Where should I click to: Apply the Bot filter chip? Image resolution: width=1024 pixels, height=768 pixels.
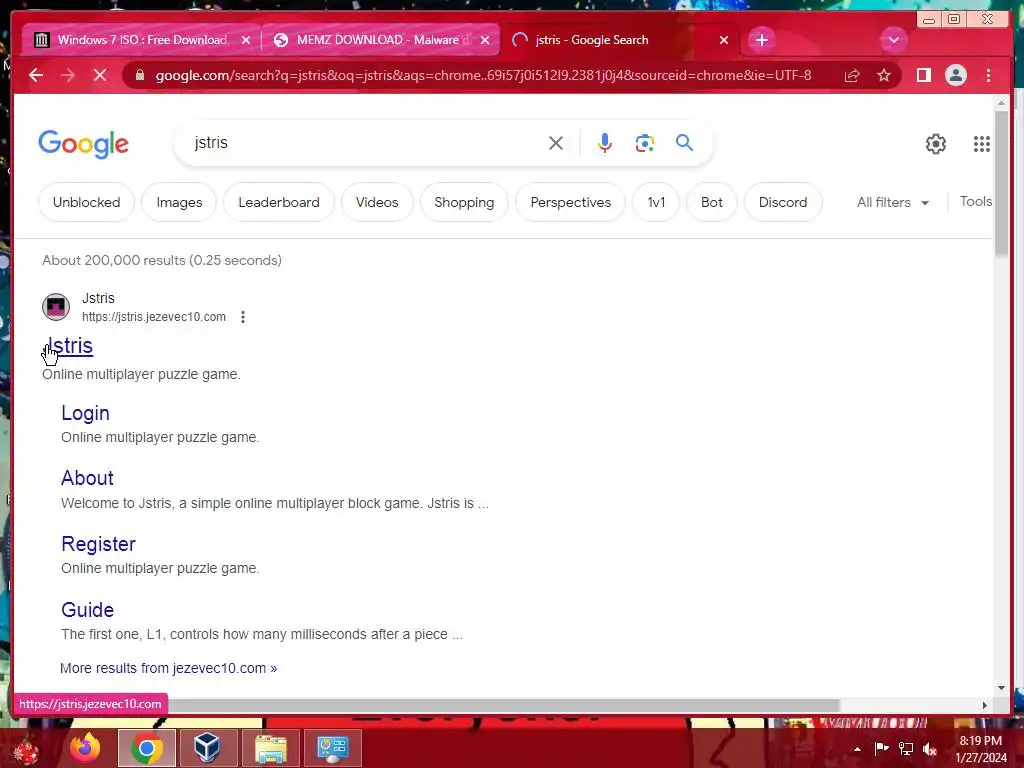coord(712,202)
